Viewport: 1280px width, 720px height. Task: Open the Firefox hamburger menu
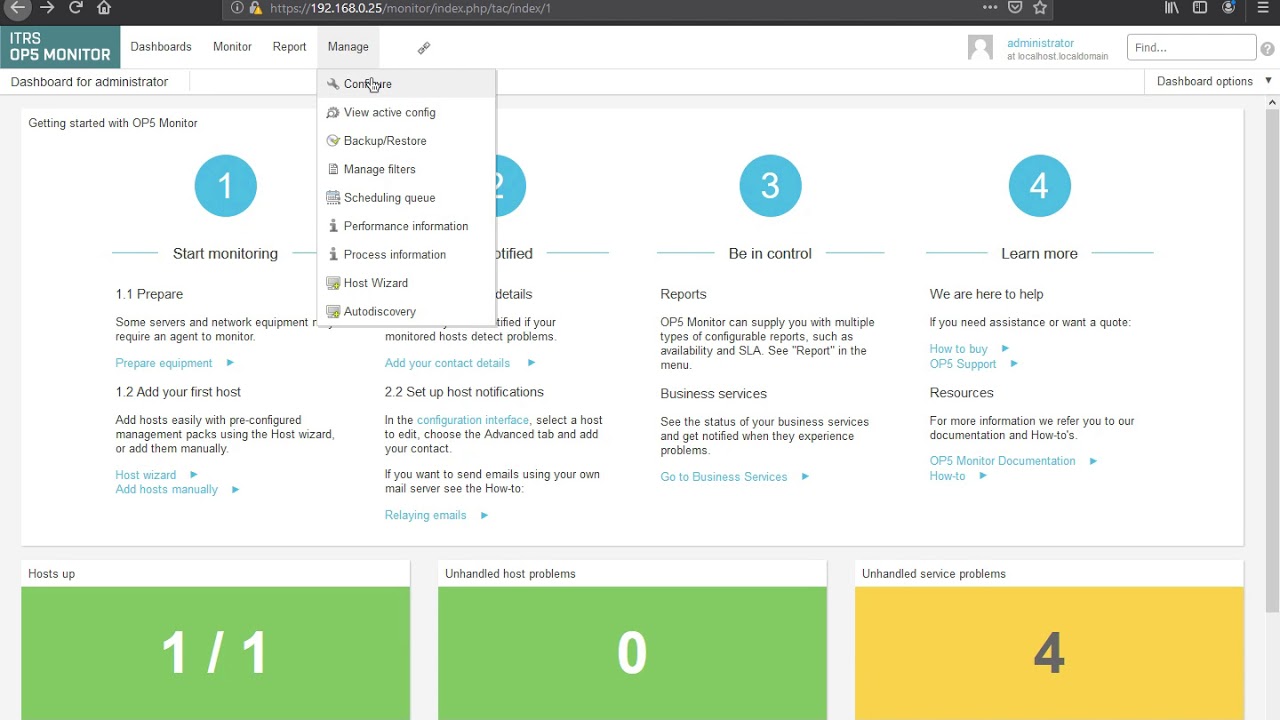[1263, 8]
